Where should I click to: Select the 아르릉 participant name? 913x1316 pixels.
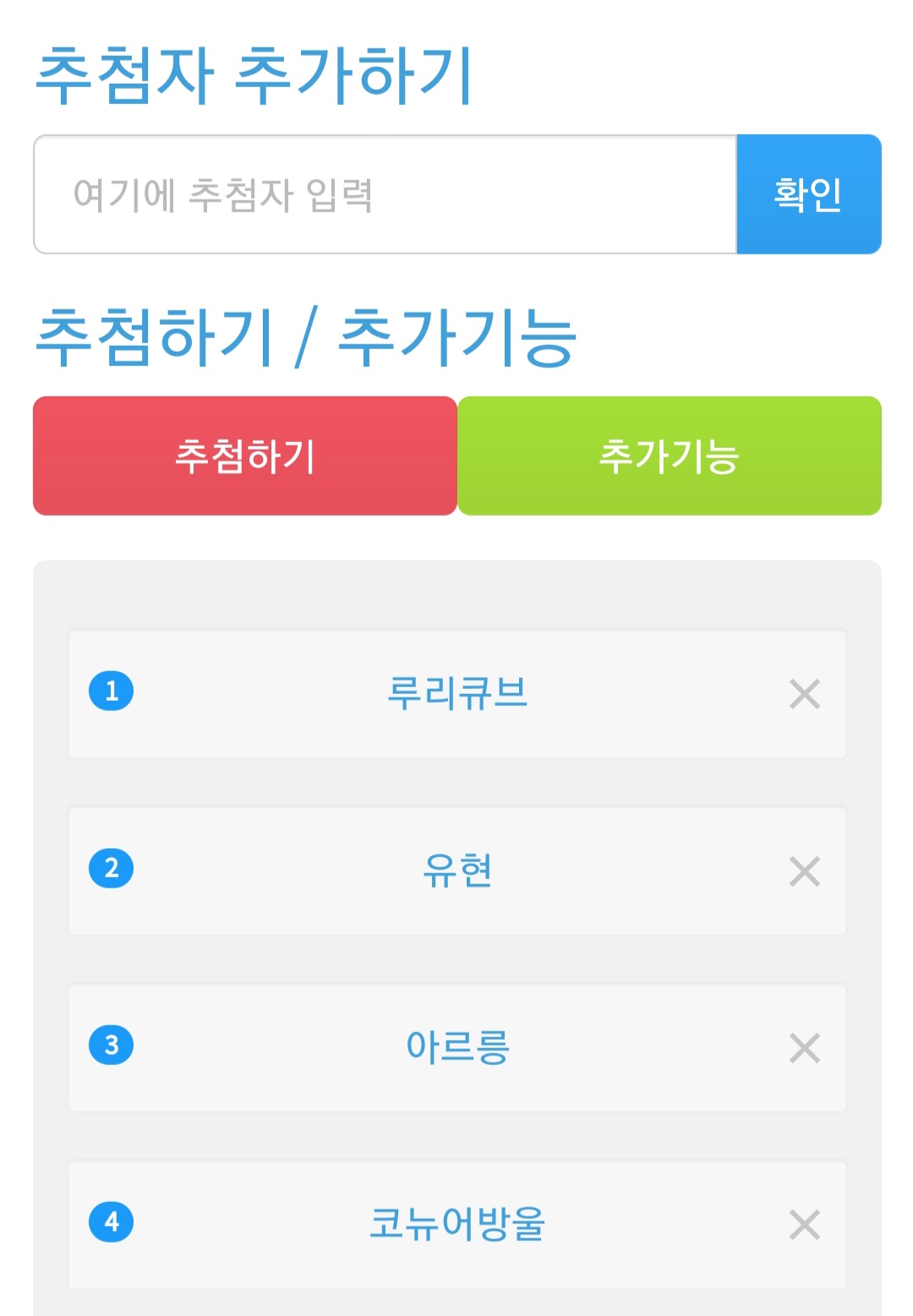456,1047
